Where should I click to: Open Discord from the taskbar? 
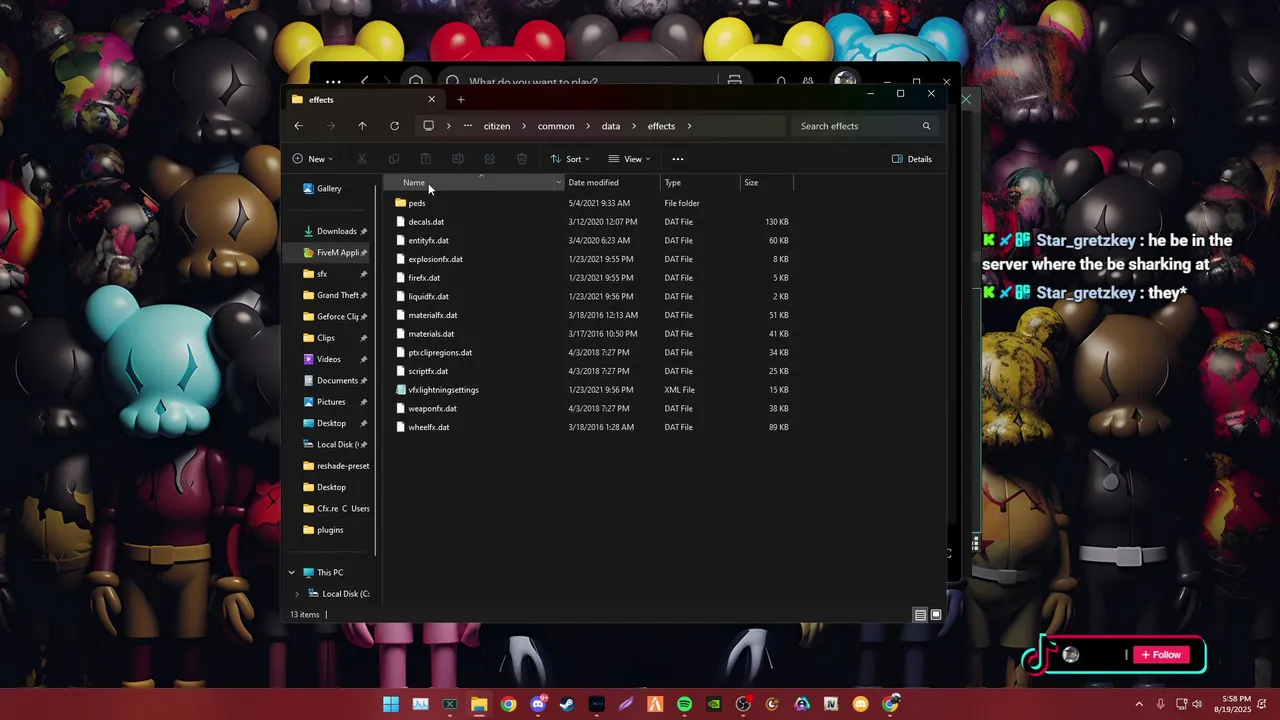538,704
